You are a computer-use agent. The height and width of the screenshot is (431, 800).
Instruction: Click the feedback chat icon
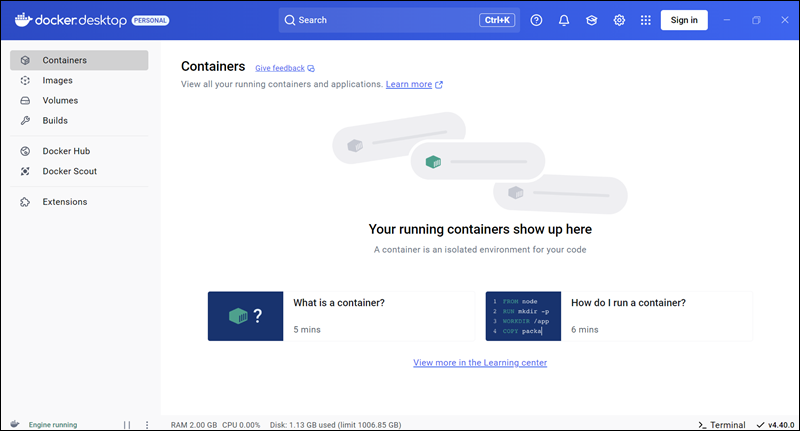[311, 68]
